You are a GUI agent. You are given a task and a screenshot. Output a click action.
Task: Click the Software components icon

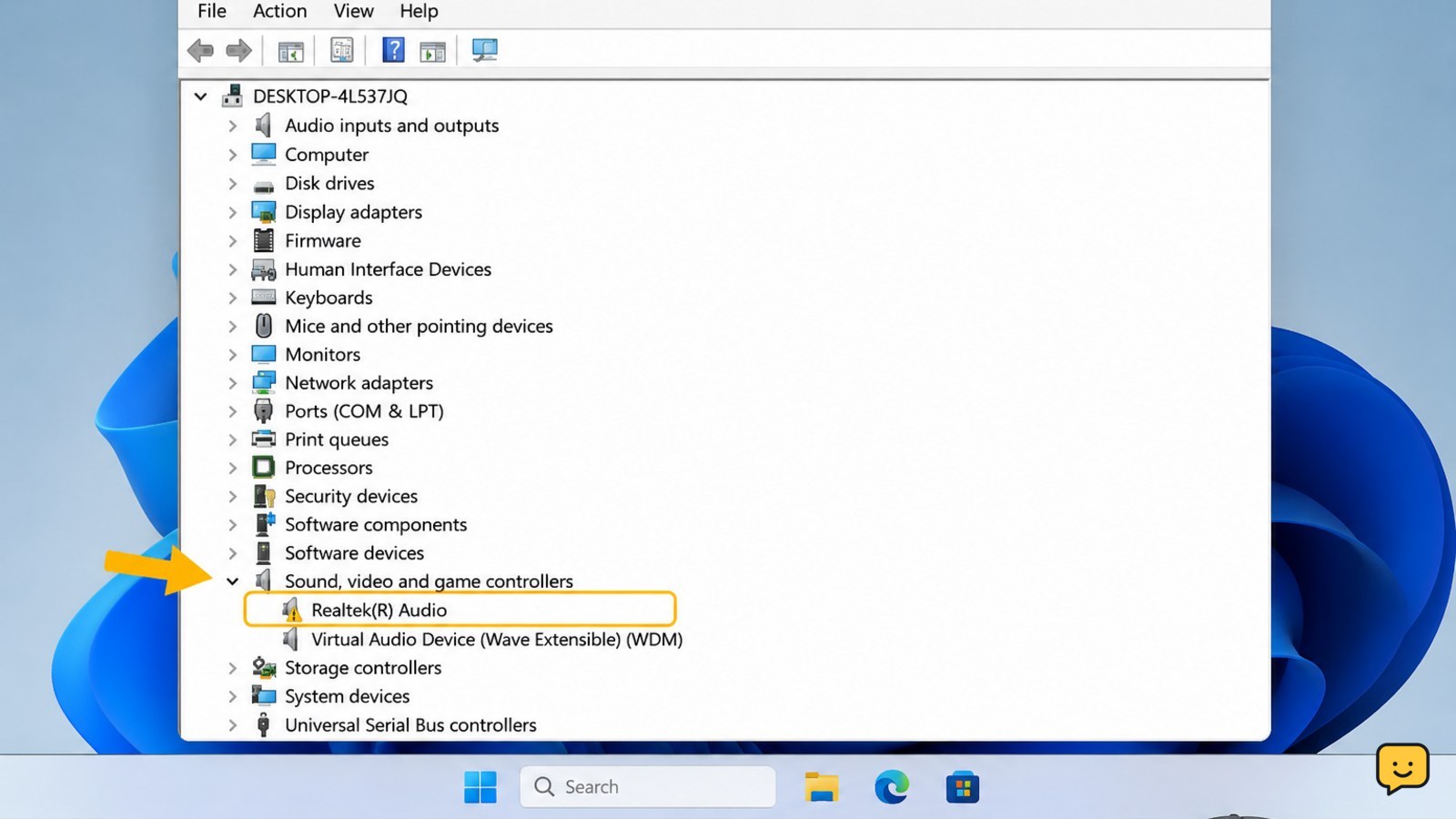coord(264,523)
